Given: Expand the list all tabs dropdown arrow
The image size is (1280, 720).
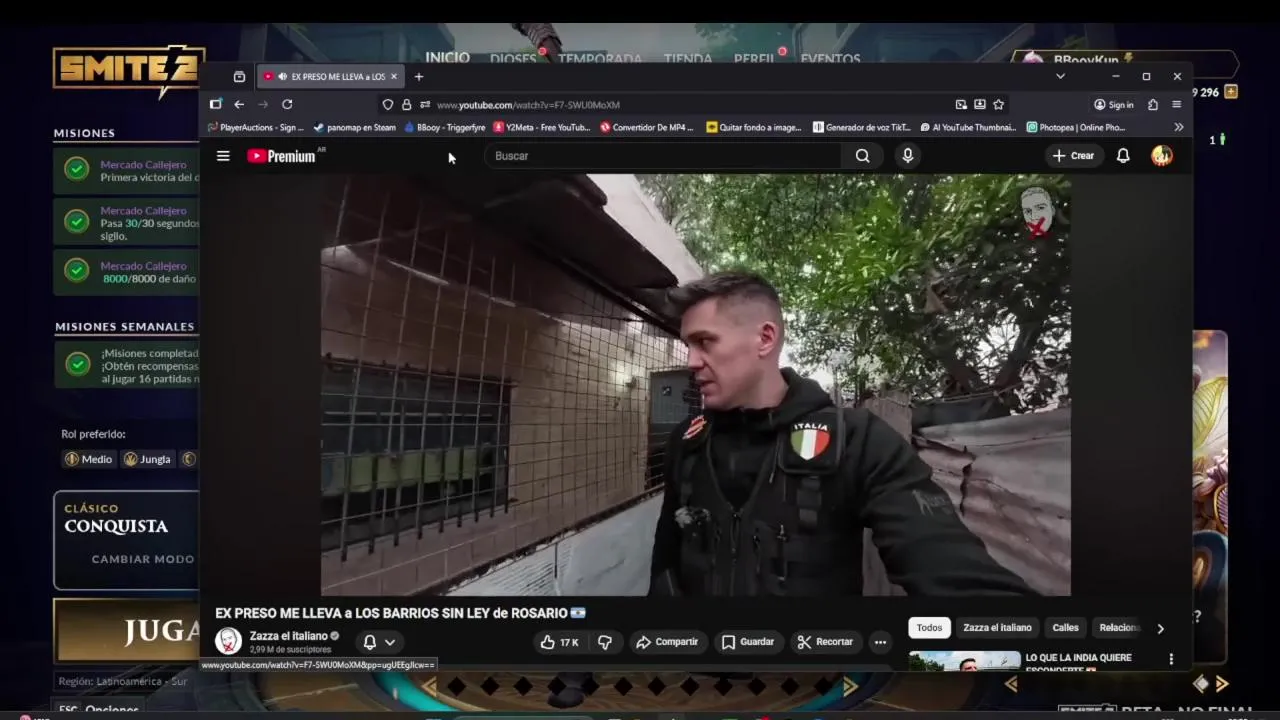Looking at the screenshot, I should click(x=1060, y=77).
